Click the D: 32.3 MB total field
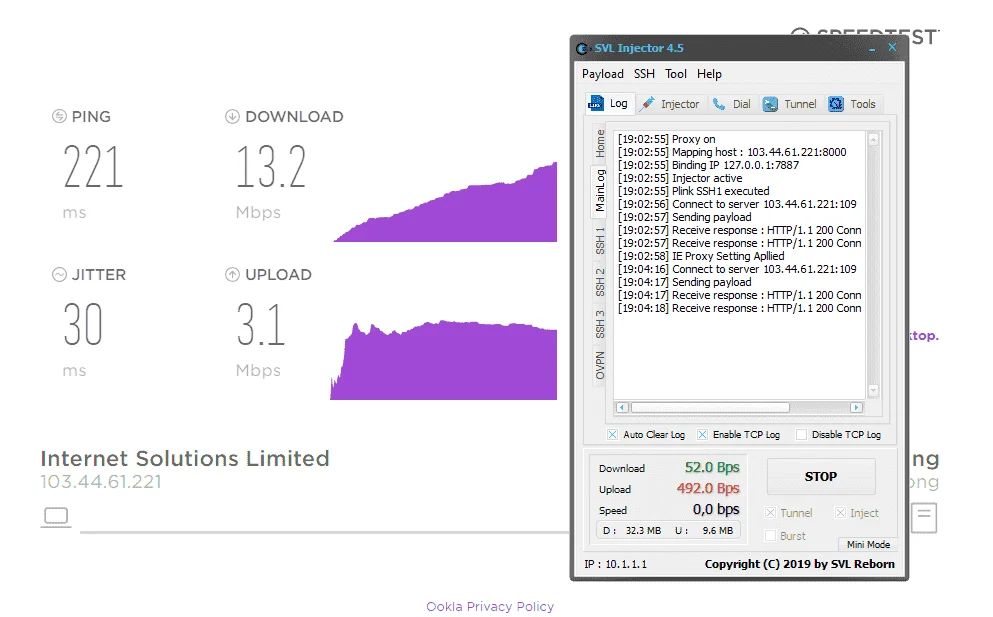Viewport: 993px width, 617px height. [x=631, y=530]
